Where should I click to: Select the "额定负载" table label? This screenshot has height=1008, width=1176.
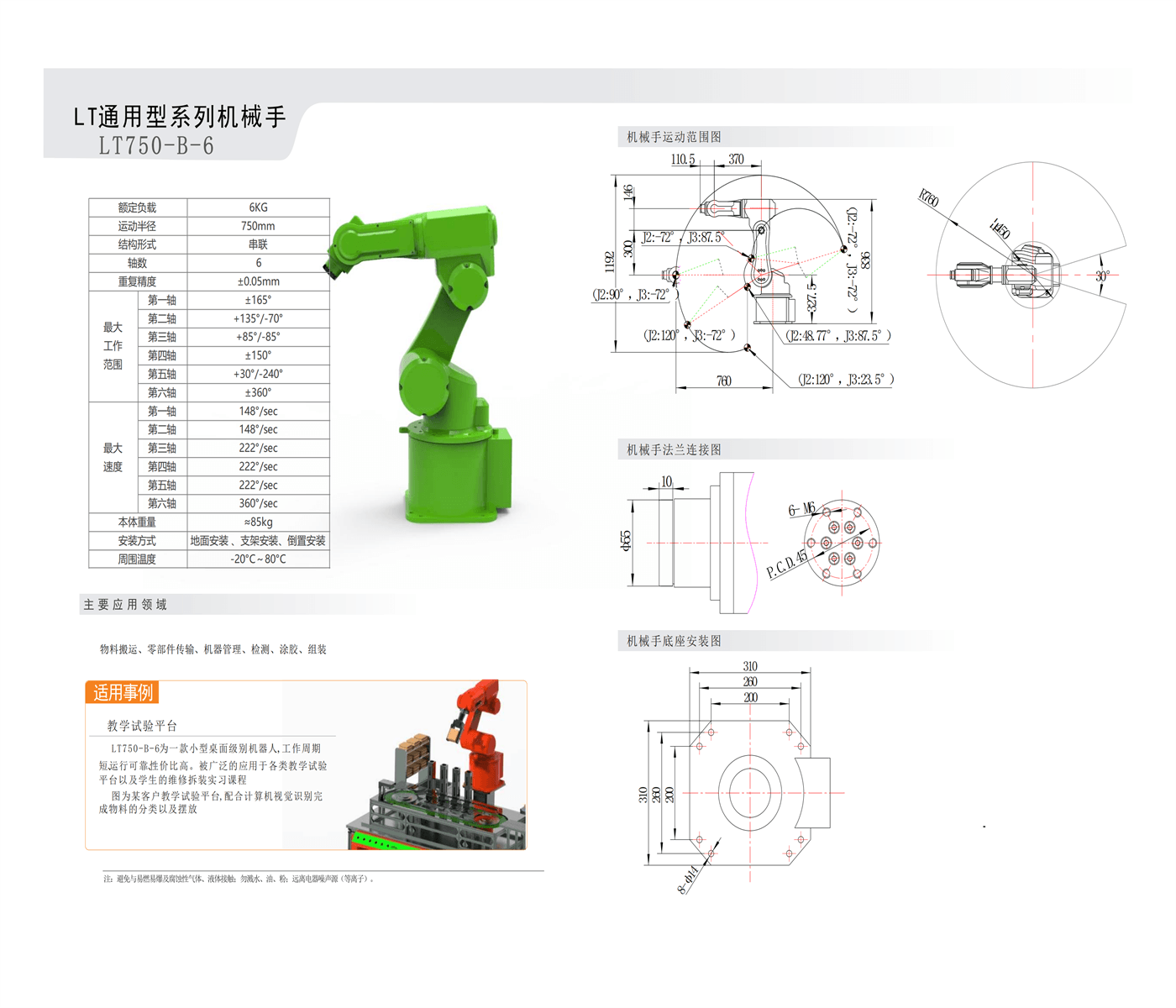click(137, 207)
